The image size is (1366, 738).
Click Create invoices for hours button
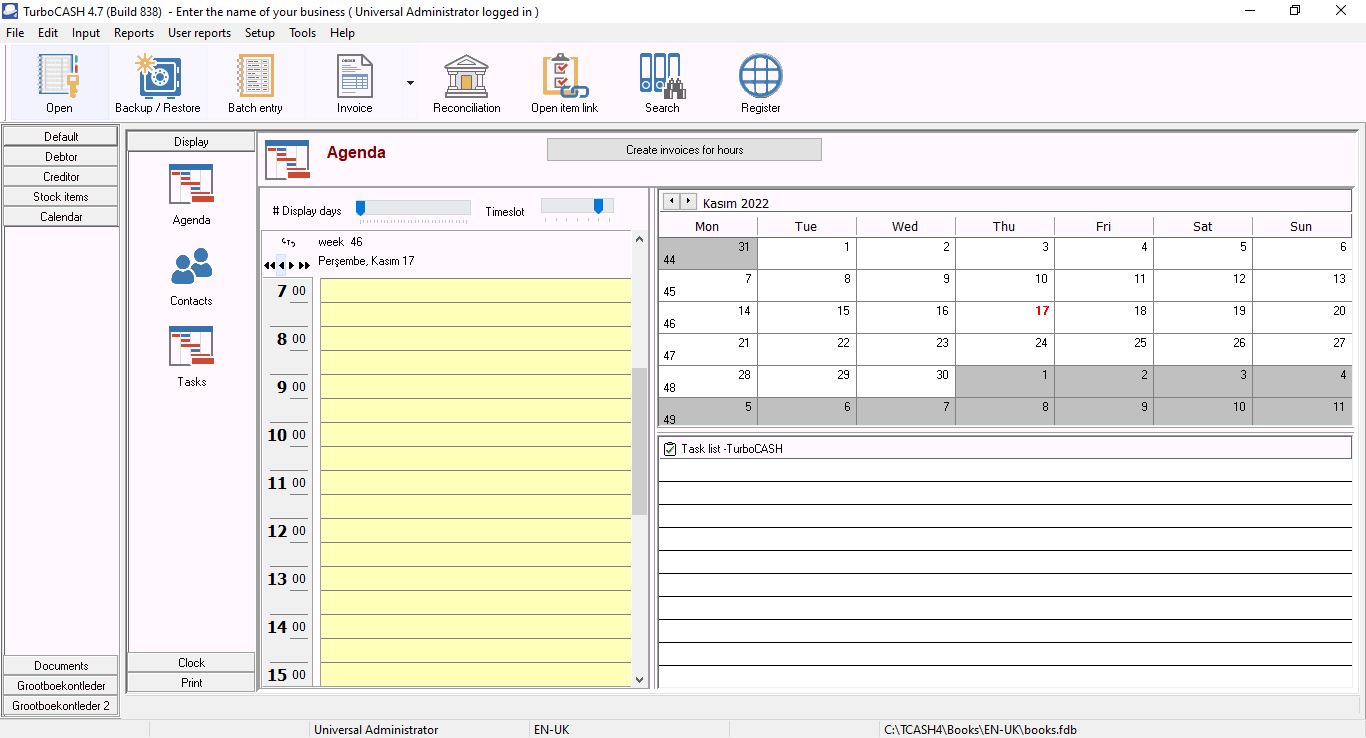684,150
